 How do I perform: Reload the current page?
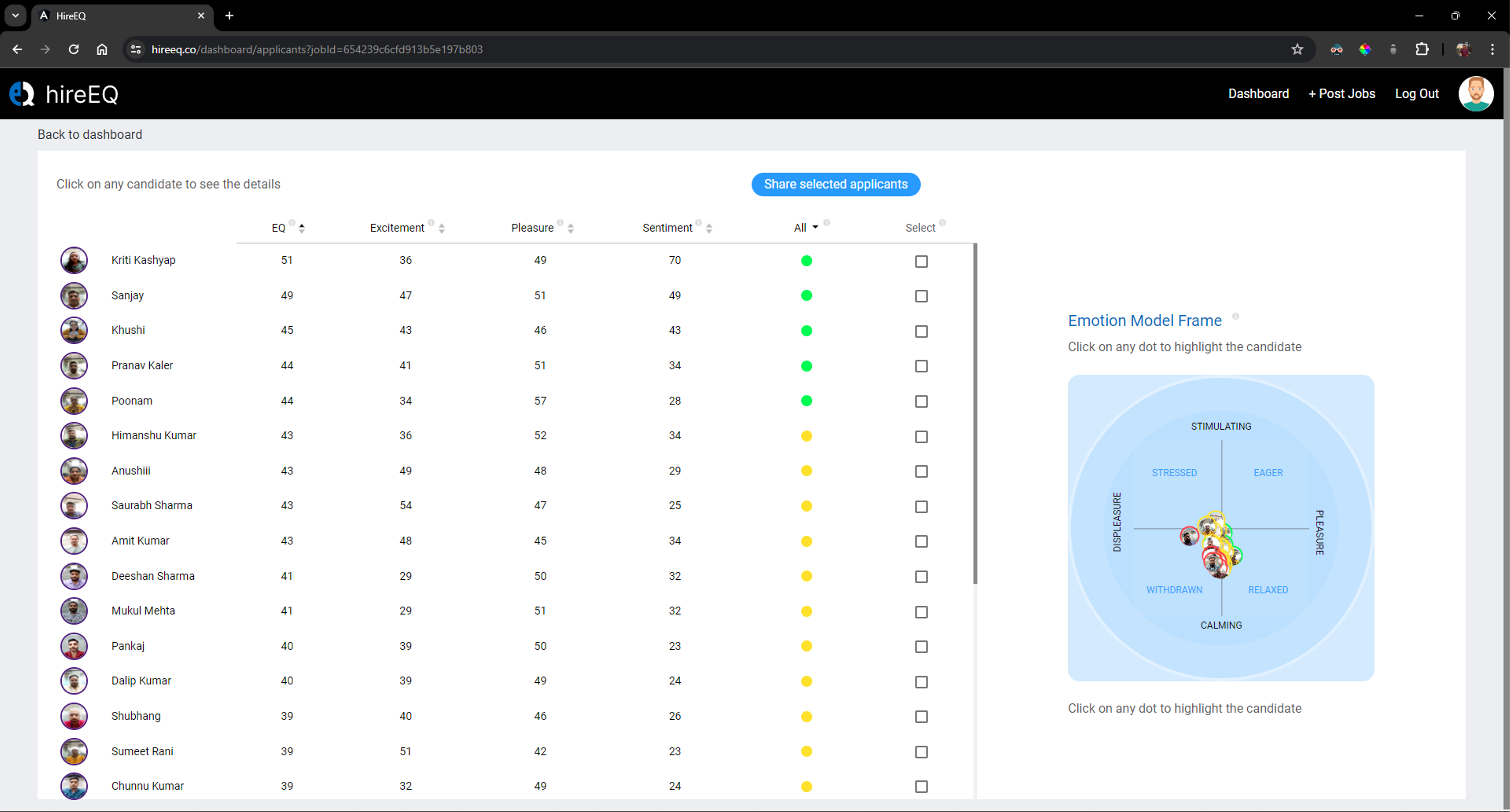(x=73, y=49)
